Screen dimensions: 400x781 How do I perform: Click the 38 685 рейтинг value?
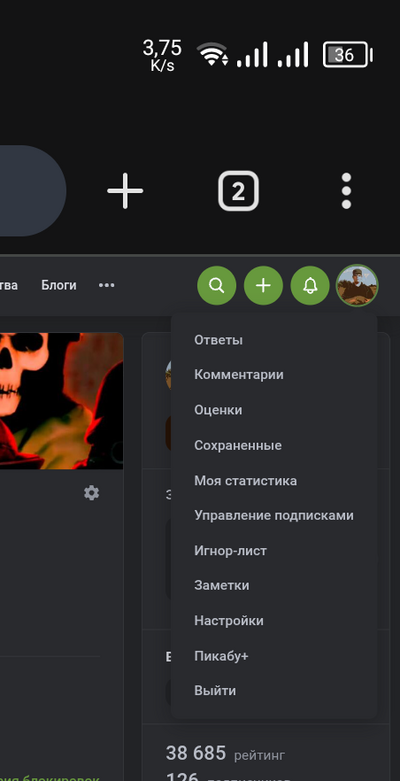coord(225,753)
